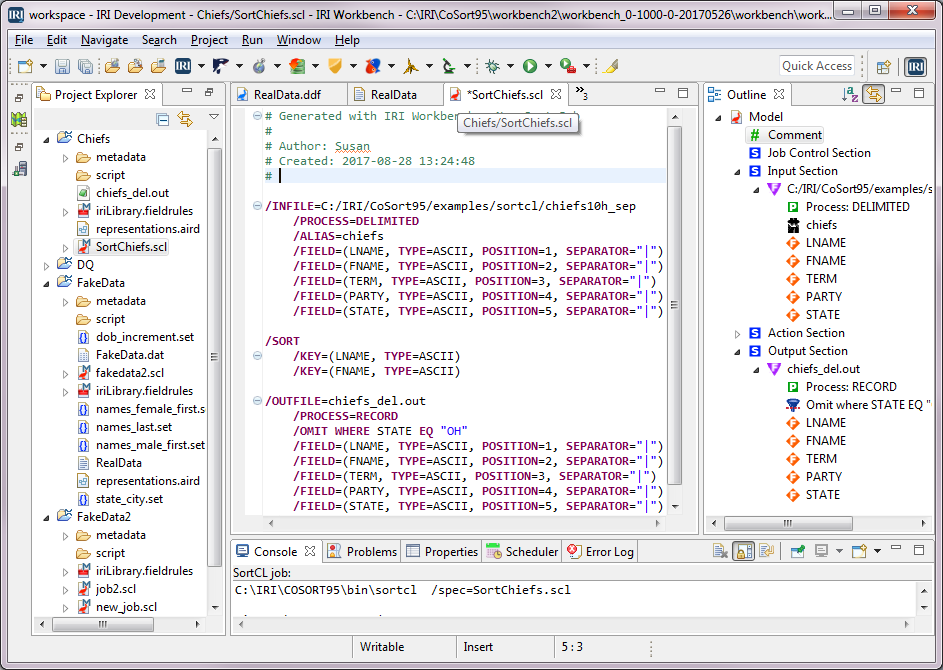Click the Display Selected Console icon

click(x=821, y=551)
